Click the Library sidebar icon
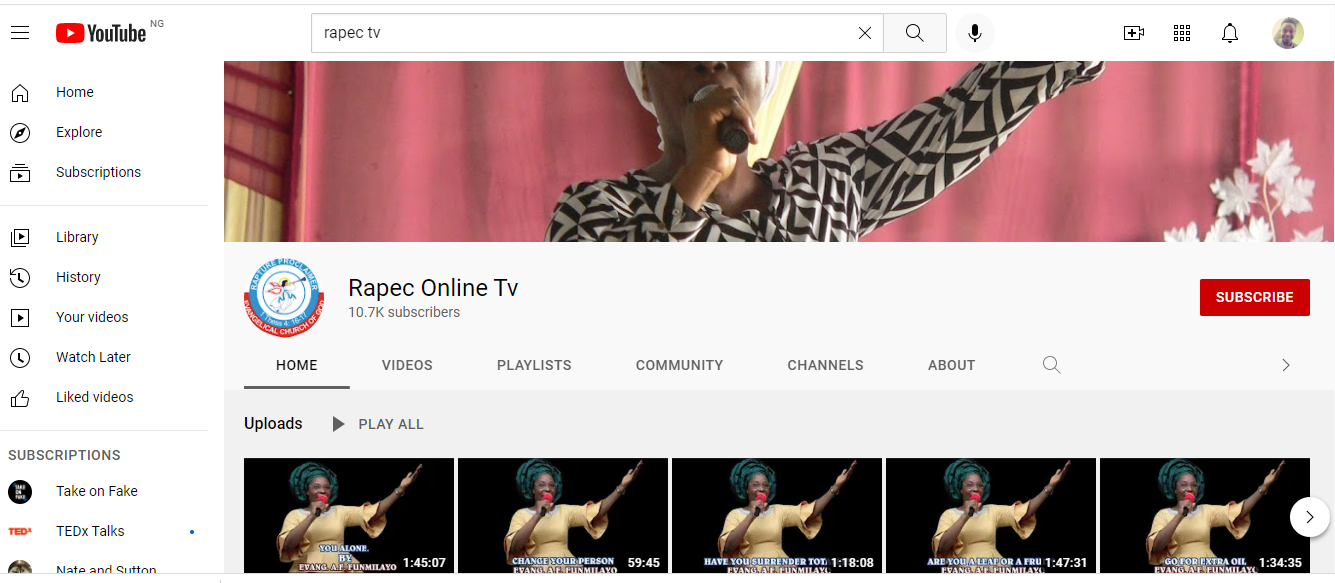This screenshot has width=1335, height=583. (x=20, y=237)
